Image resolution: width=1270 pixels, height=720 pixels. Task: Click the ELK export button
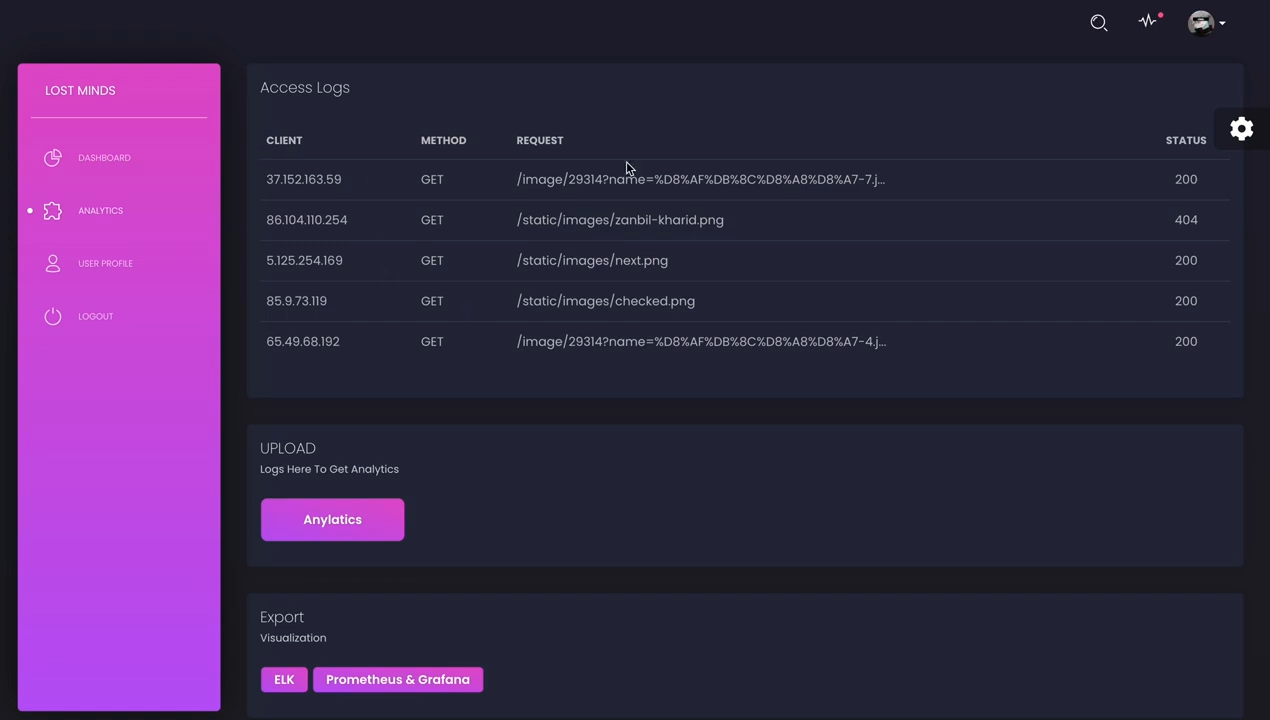pyautogui.click(x=284, y=679)
